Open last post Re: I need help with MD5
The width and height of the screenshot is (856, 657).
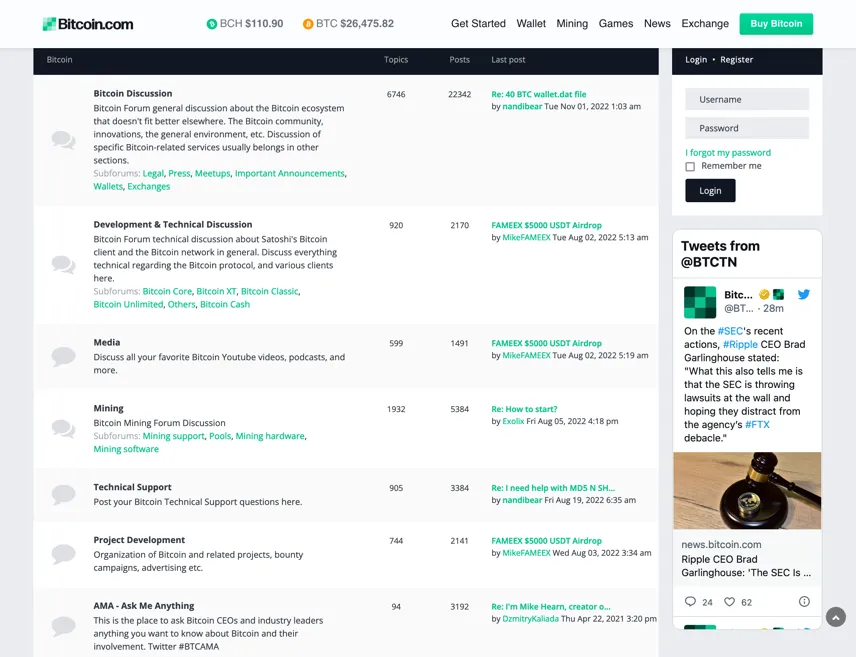[x=553, y=488]
